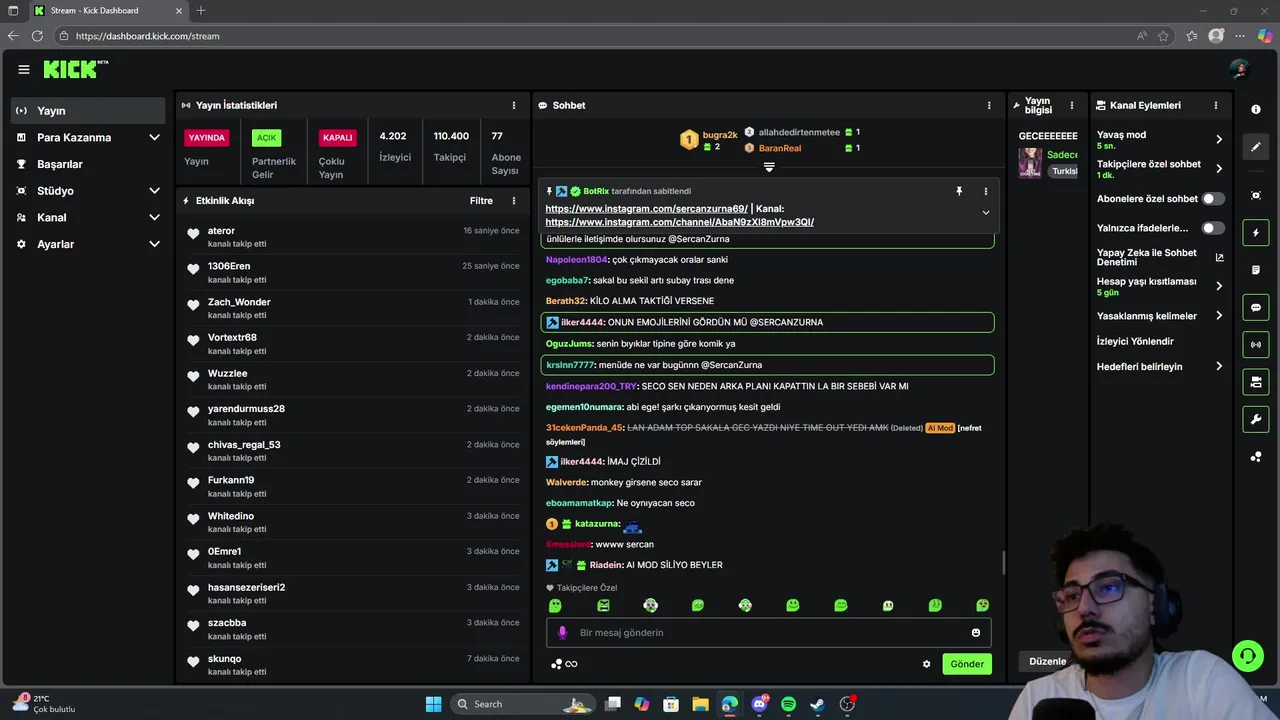This screenshot has width=1280, height=720.
Task: Open Yasaklanmış kelimeler settings
Action: 1160,316
